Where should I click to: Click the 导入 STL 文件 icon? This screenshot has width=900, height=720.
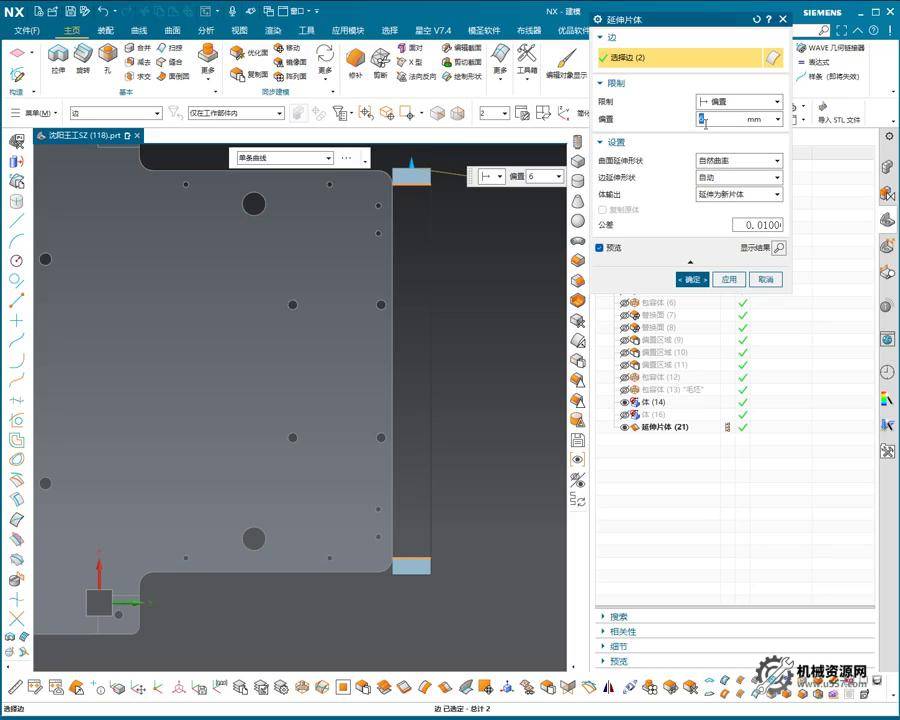click(x=823, y=106)
